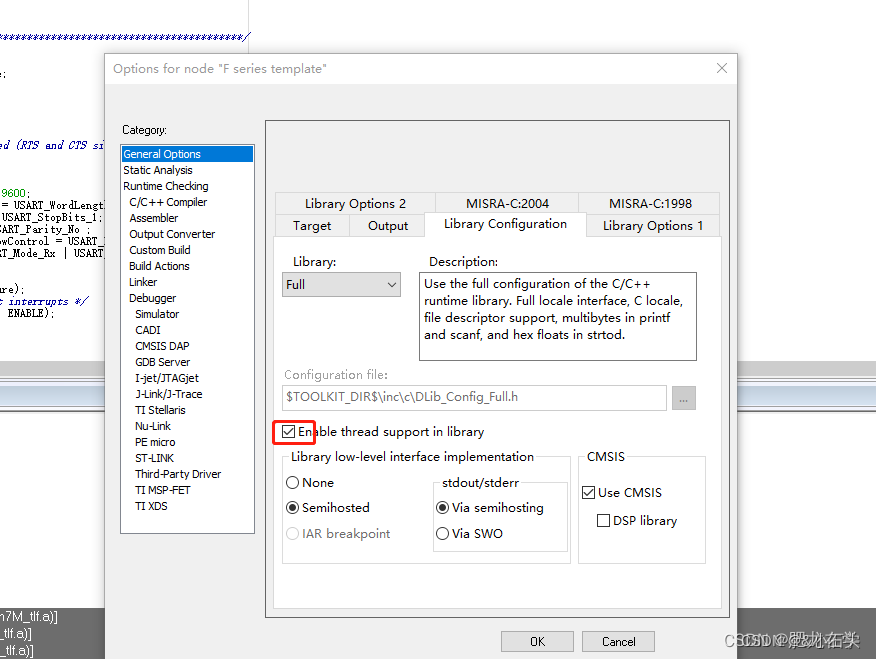Close the Options dialog with the X

coord(721,68)
